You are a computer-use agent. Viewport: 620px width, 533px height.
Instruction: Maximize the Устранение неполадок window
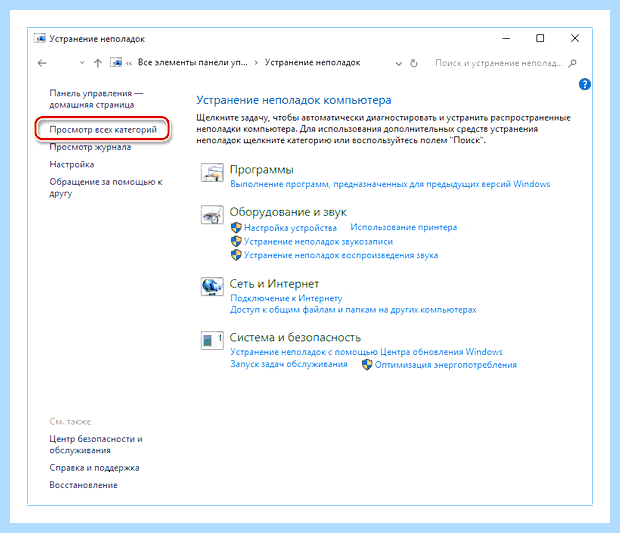[540, 38]
